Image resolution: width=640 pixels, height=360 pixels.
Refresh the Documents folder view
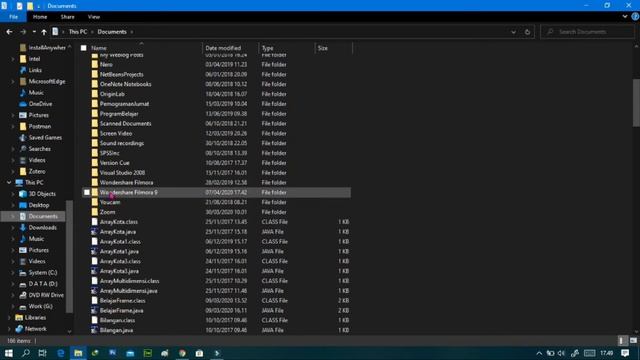pos(527,32)
